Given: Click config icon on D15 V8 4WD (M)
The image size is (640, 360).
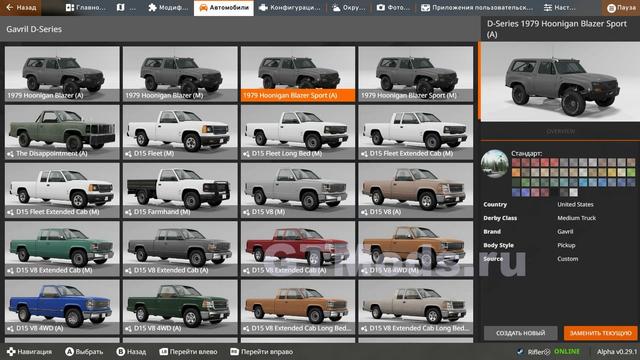Looking at the screenshot, I should coord(364,271).
